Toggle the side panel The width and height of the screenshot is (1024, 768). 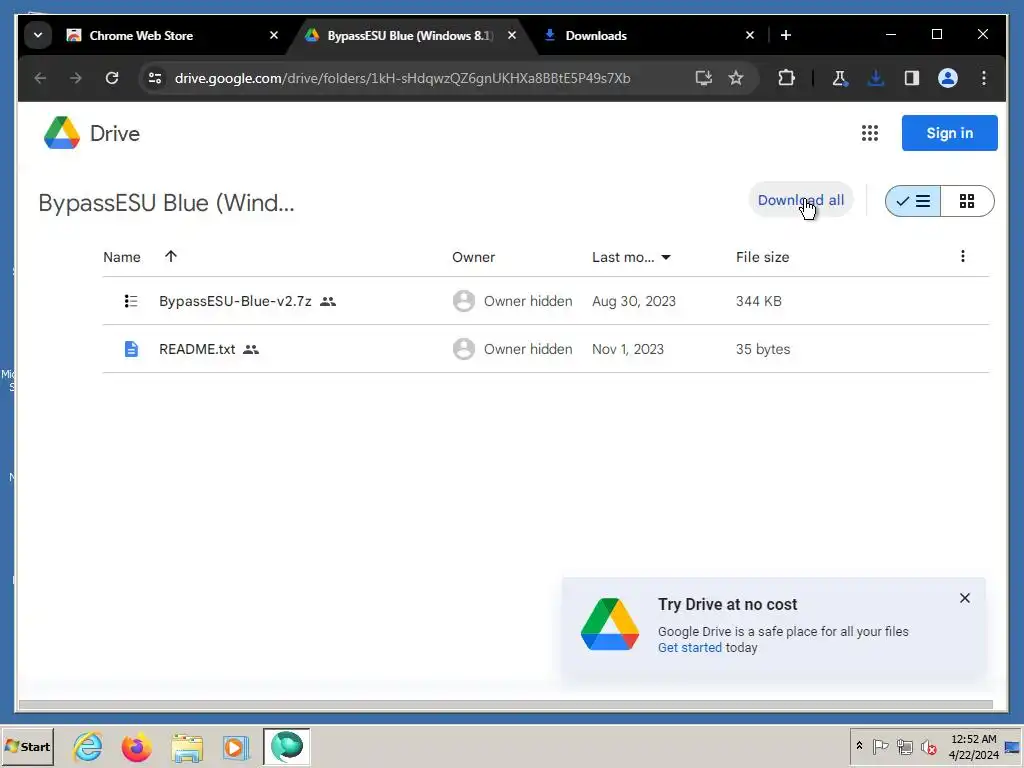[912, 78]
